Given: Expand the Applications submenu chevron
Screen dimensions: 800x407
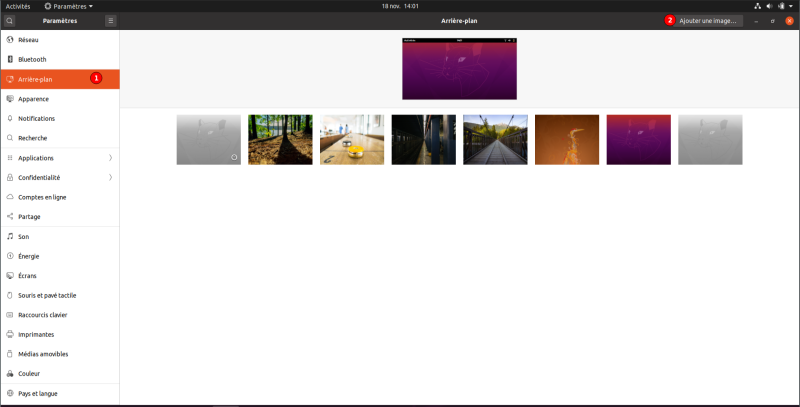Looking at the screenshot, I should (110, 158).
